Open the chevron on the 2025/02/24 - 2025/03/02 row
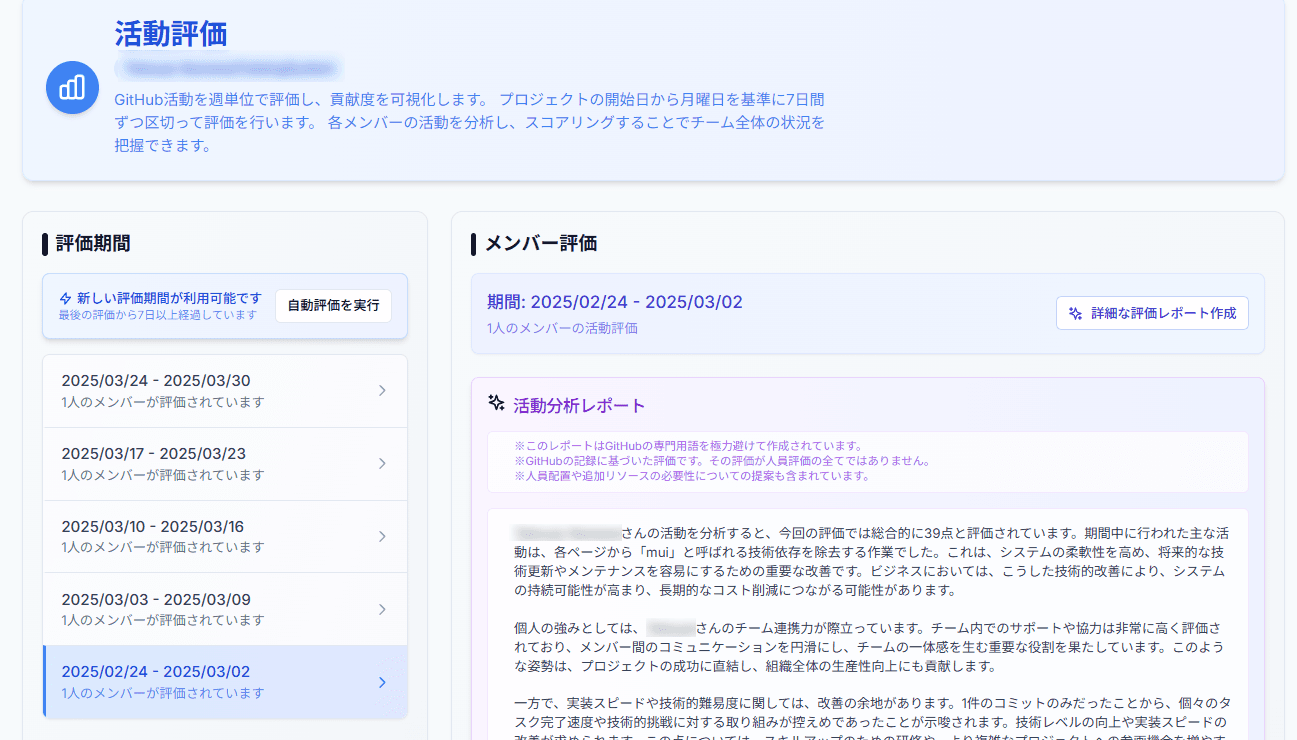This screenshot has height=740, width=1297. 382,682
